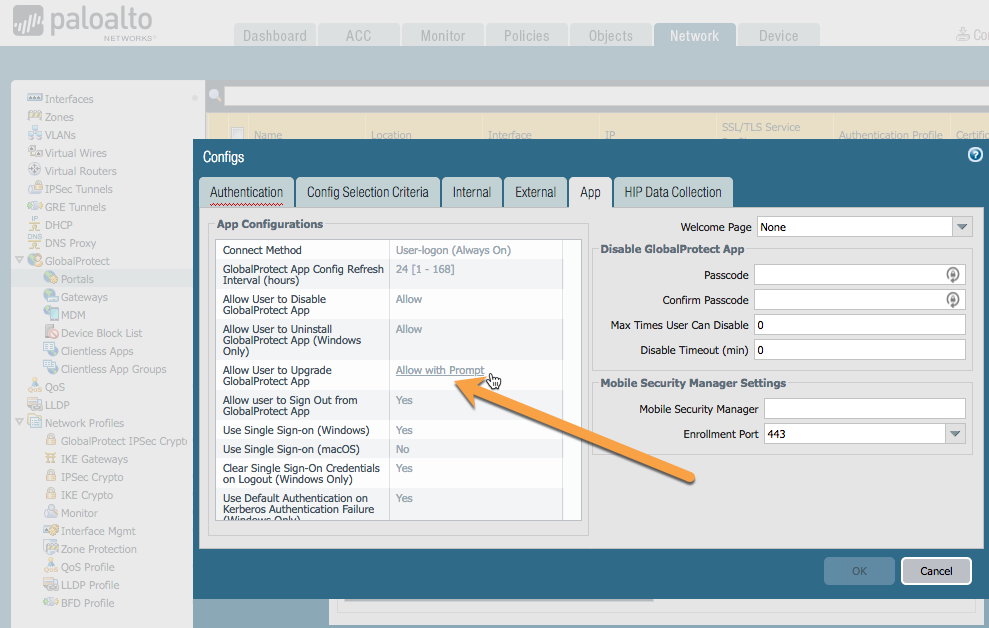Click the Clientless Apps icon
The image size is (989, 628).
(50, 350)
